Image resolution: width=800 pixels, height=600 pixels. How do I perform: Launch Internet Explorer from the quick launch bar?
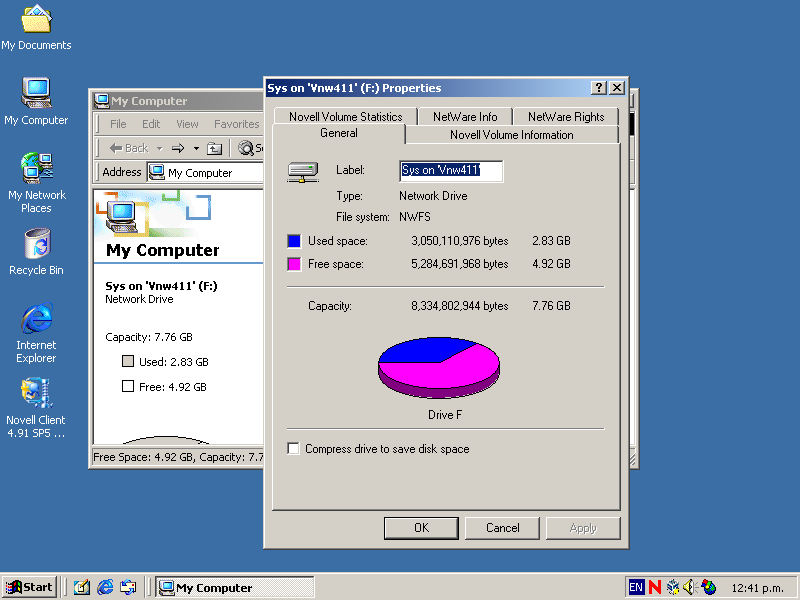click(105, 587)
